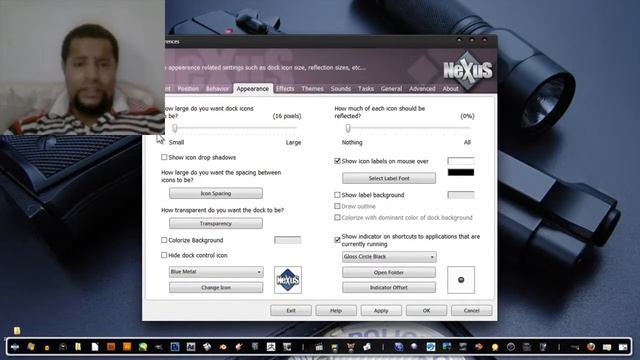The image size is (640, 360).
Task: Launch the Ai Illustrator icon in the dock
Action: (191, 347)
